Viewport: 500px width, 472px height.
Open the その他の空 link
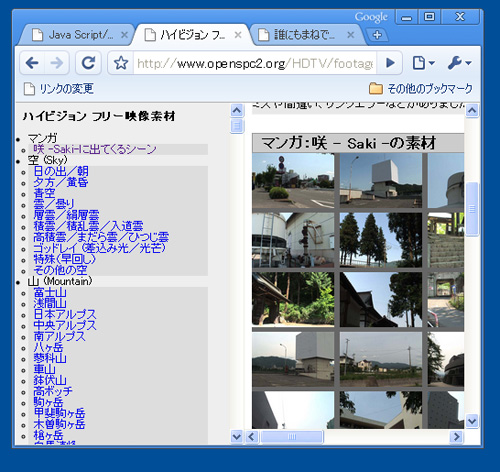coord(60,270)
